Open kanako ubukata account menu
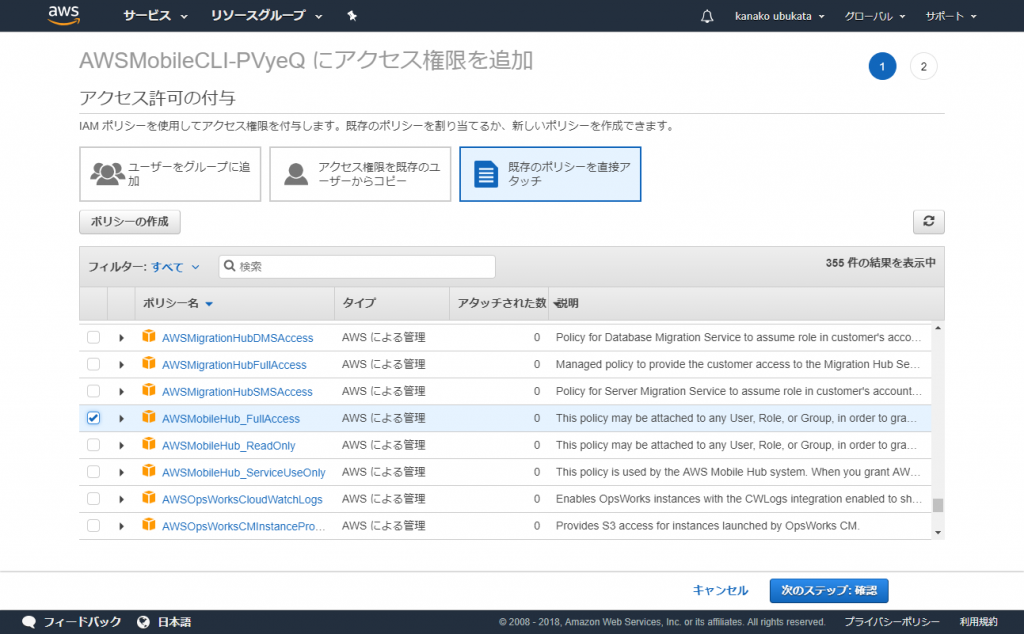 [779, 16]
